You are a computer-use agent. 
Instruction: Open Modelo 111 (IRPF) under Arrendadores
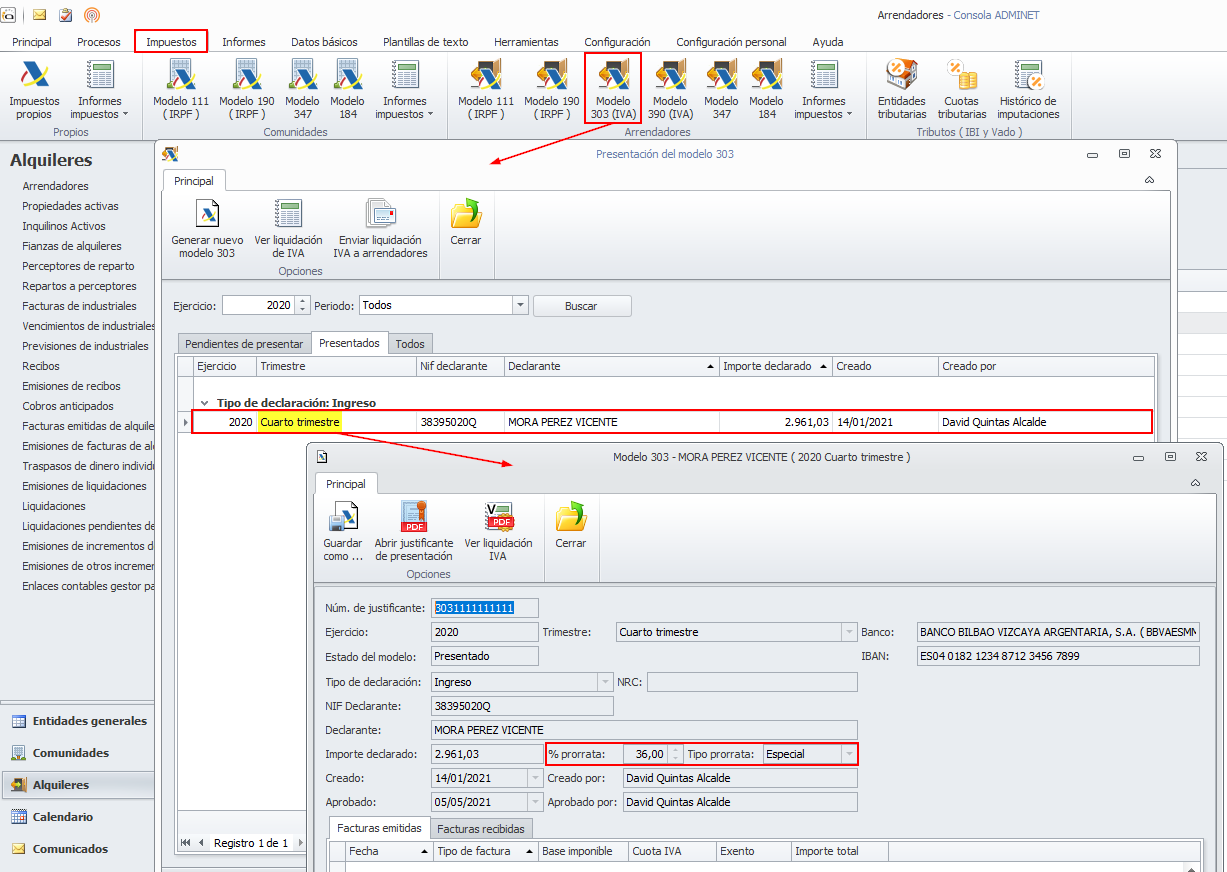pyautogui.click(x=486, y=90)
